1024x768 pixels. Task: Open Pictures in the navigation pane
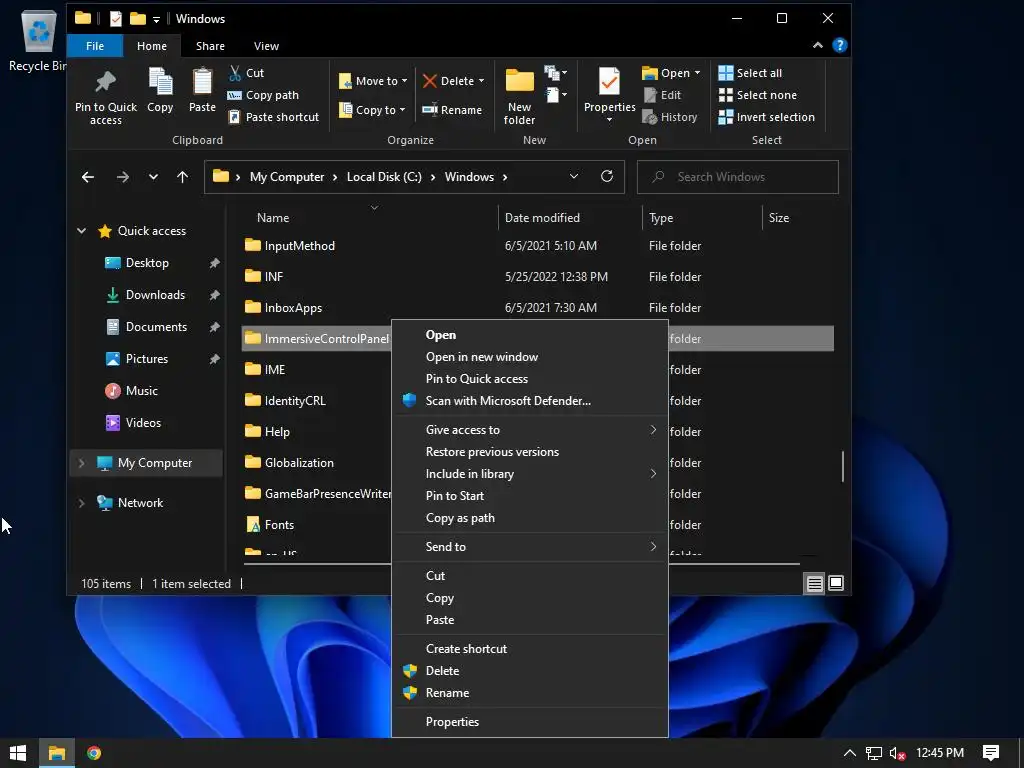pos(146,359)
